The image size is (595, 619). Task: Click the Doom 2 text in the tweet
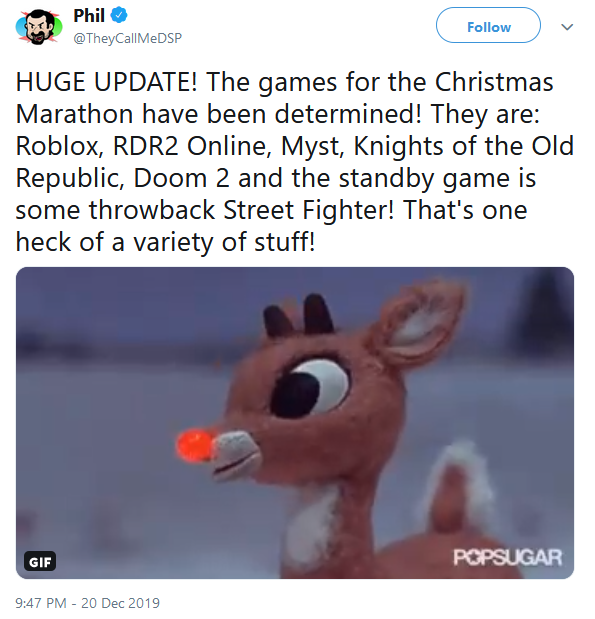click(181, 178)
